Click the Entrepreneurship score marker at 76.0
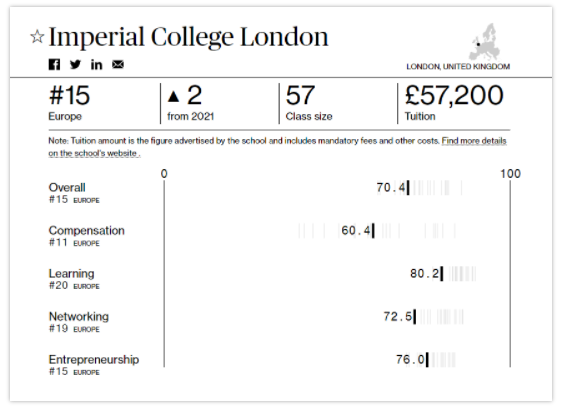 pos(427,360)
